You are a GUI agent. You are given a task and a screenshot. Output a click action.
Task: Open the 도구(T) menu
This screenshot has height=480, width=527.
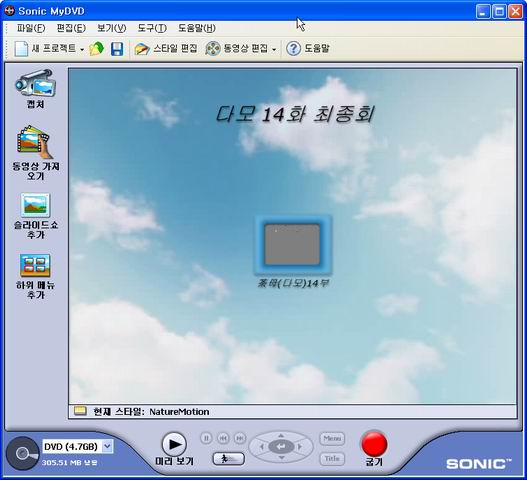pyautogui.click(x=152, y=28)
